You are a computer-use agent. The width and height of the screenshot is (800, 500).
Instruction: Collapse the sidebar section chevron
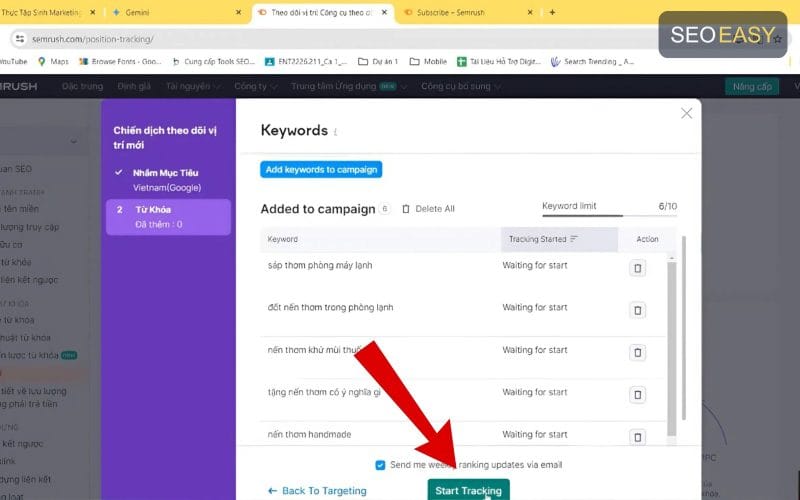coord(73,141)
